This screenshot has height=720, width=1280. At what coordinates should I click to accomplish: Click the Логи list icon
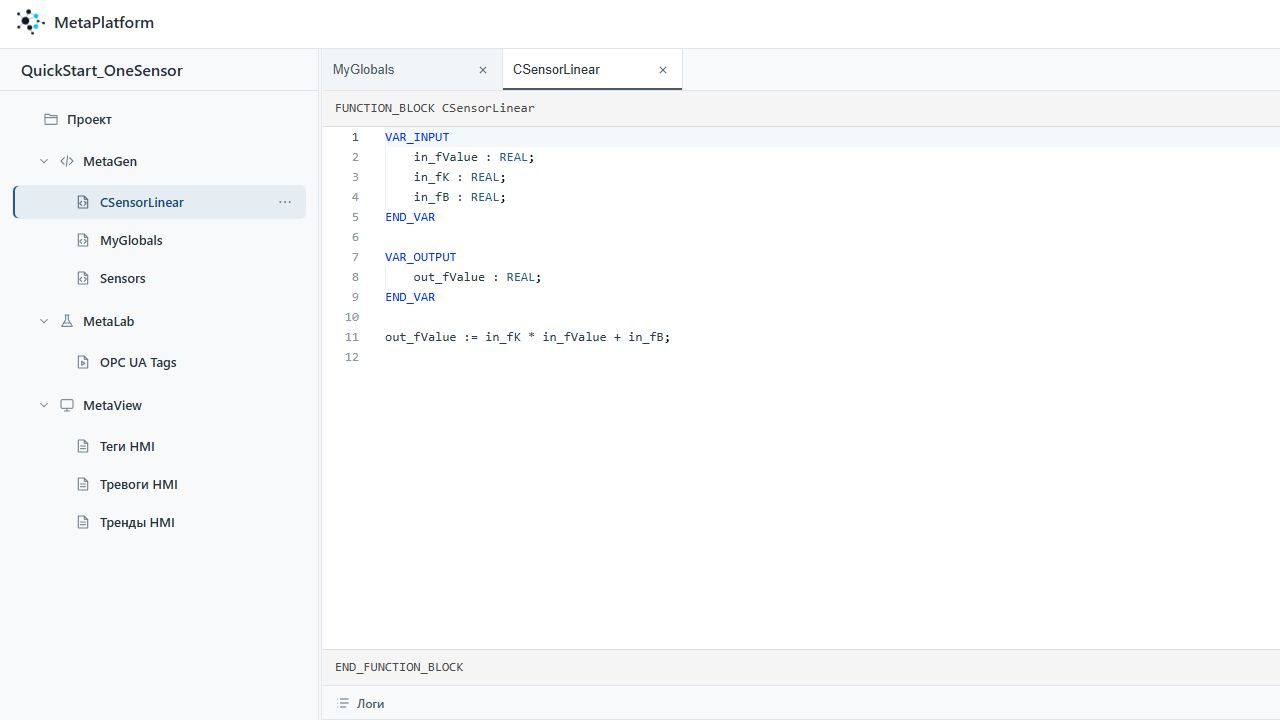tap(343, 703)
